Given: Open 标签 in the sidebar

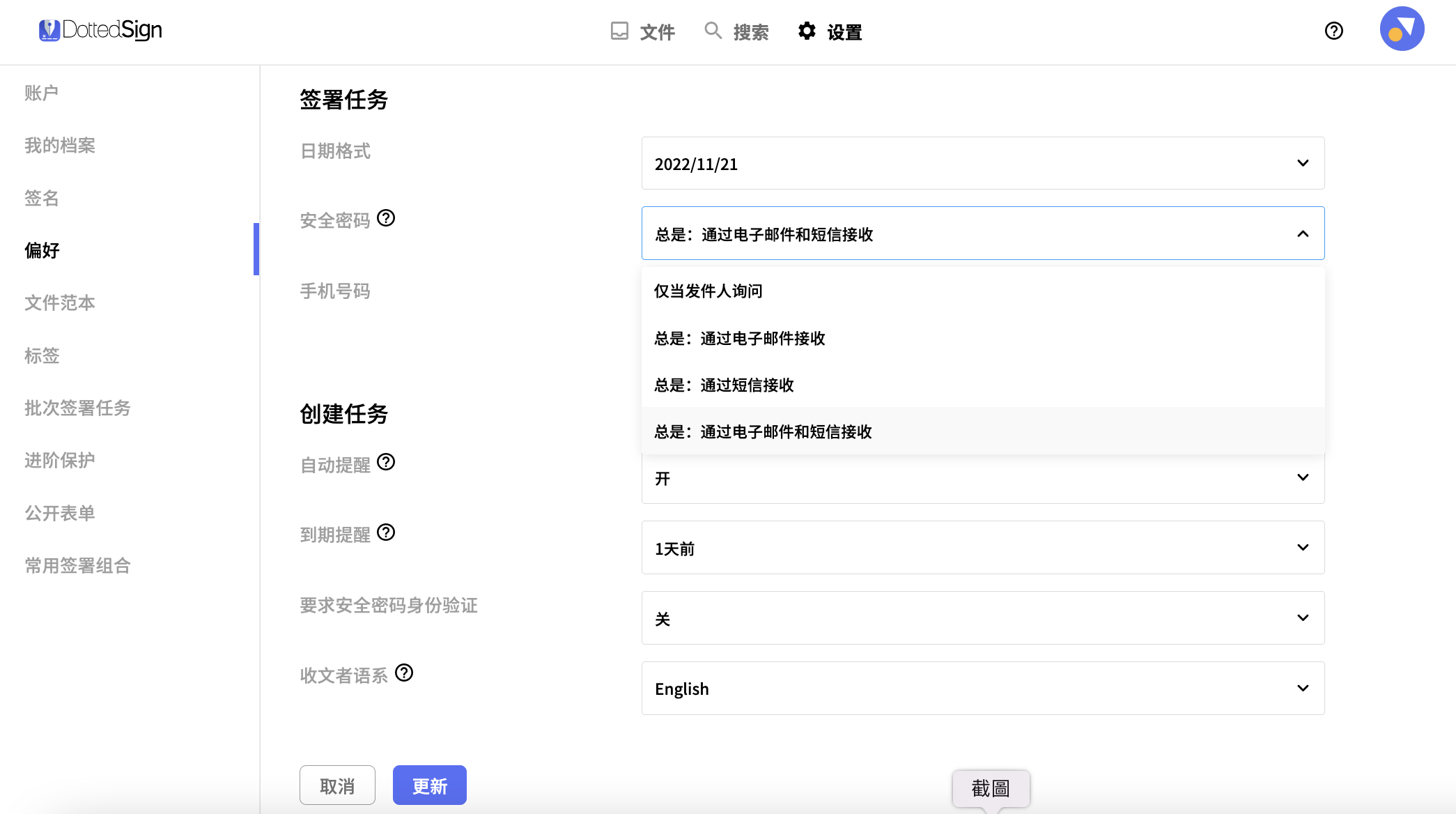Looking at the screenshot, I should point(42,355).
